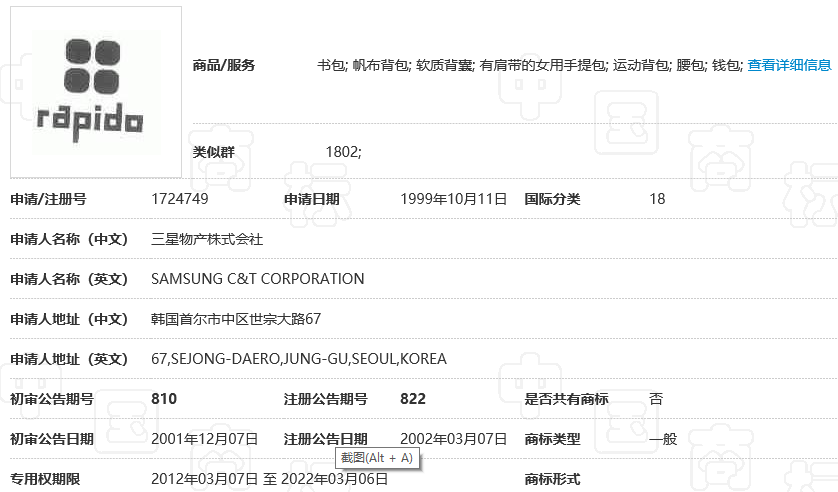Select Chinese address 韩国首尔市中区世宗大路67
838x492 pixels.
click(236, 319)
